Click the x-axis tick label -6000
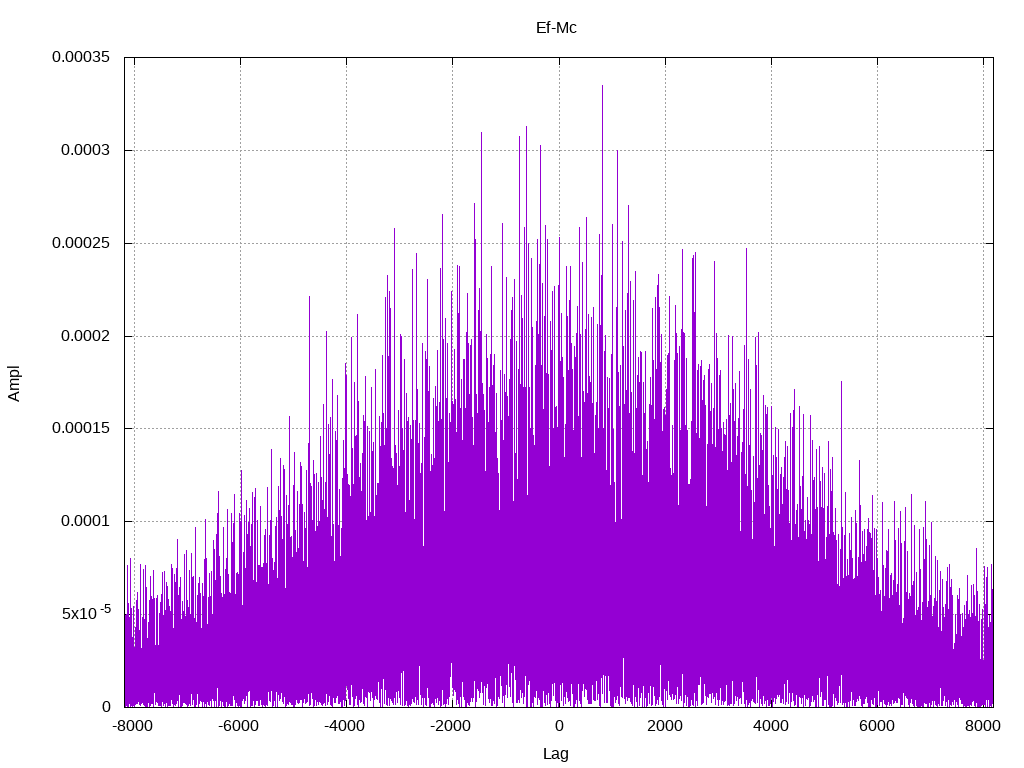The height and width of the screenshot is (768, 1024). pos(238,726)
